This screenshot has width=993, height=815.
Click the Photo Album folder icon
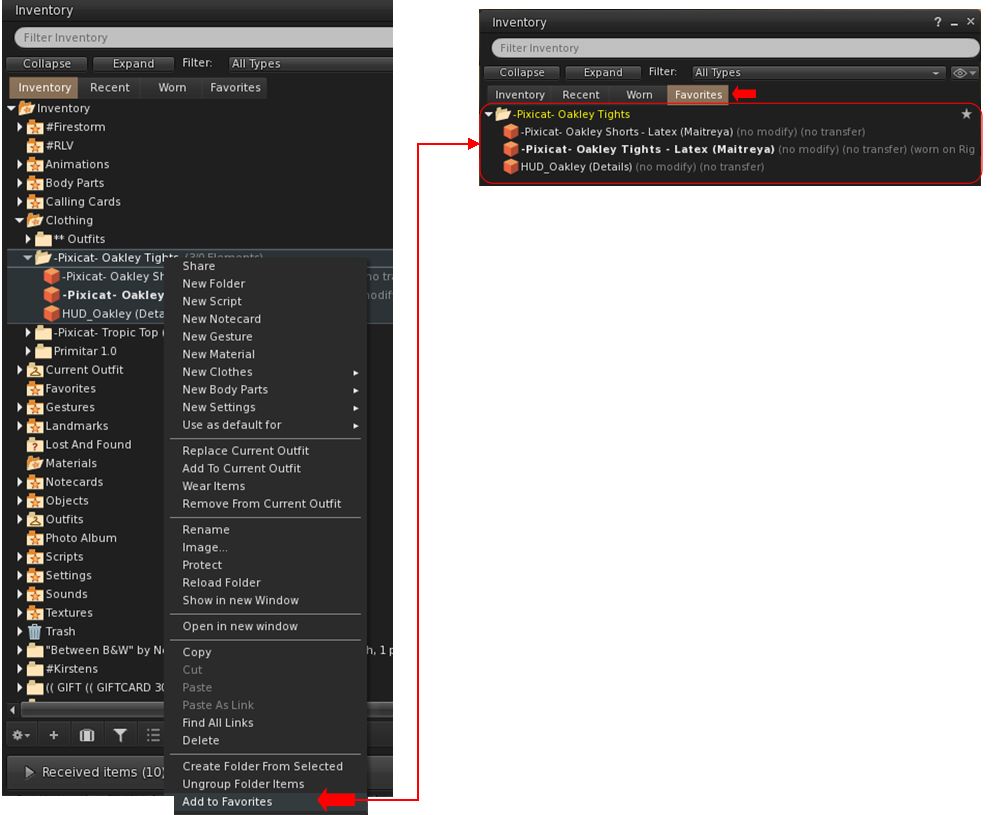(35, 538)
